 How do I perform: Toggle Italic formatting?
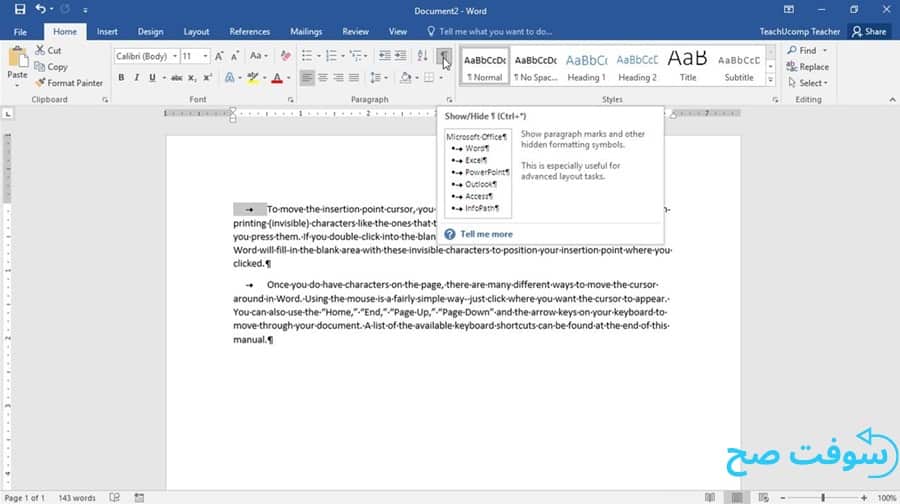click(x=136, y=77)
